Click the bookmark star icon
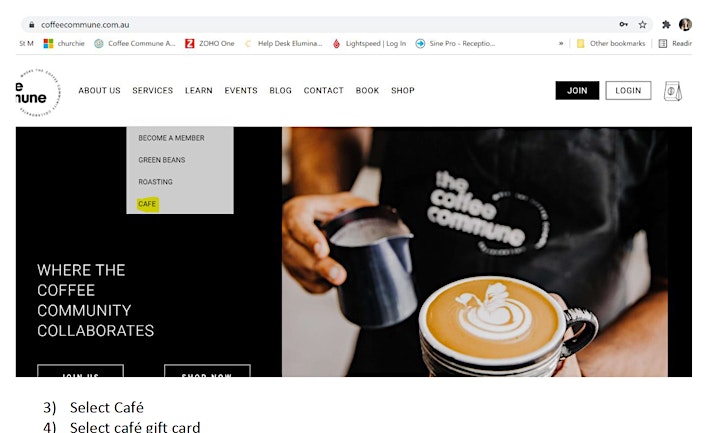The image size is (720, 433). click(x=642, y=25)
